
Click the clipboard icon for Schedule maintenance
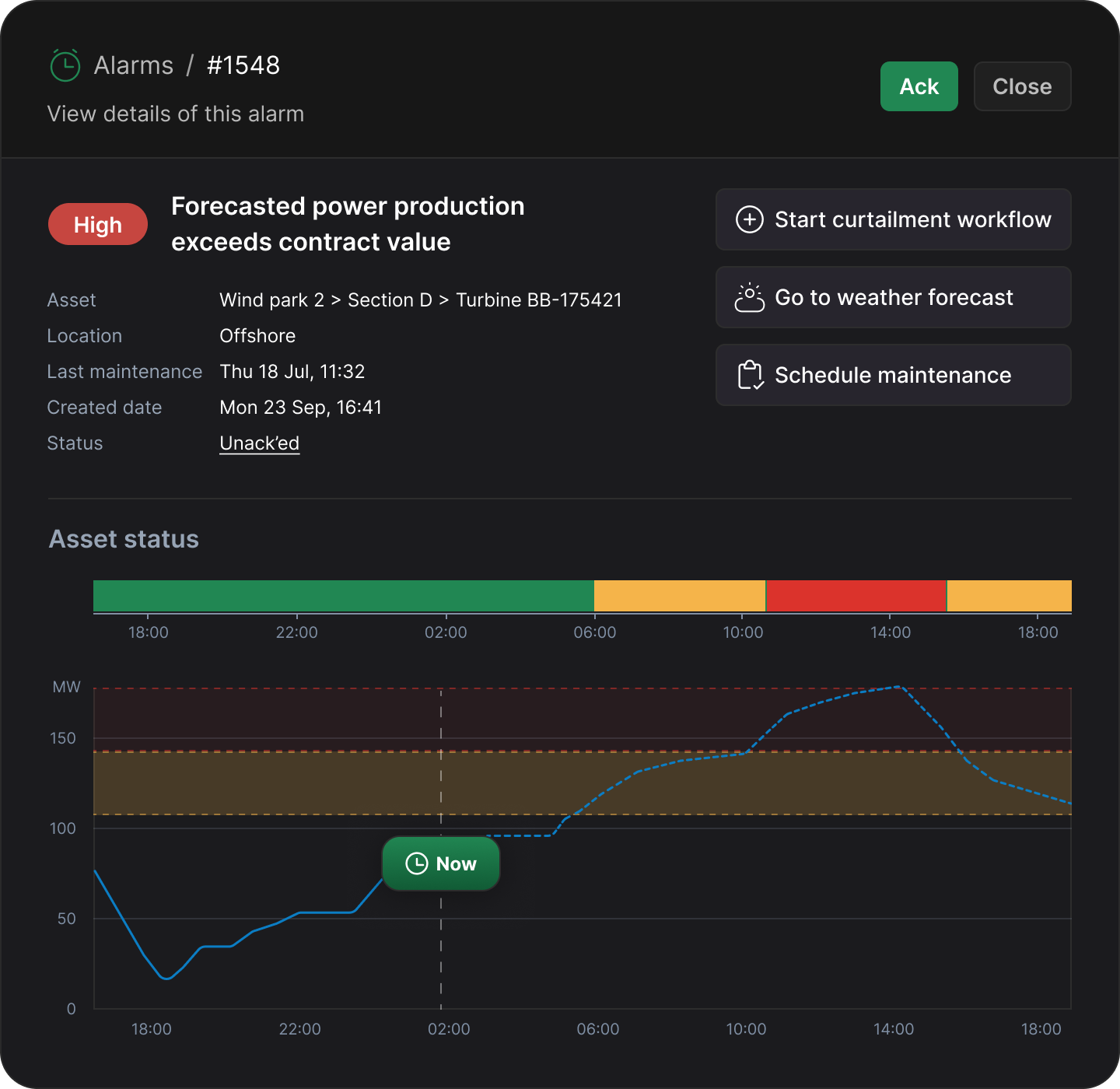(750, 375)
